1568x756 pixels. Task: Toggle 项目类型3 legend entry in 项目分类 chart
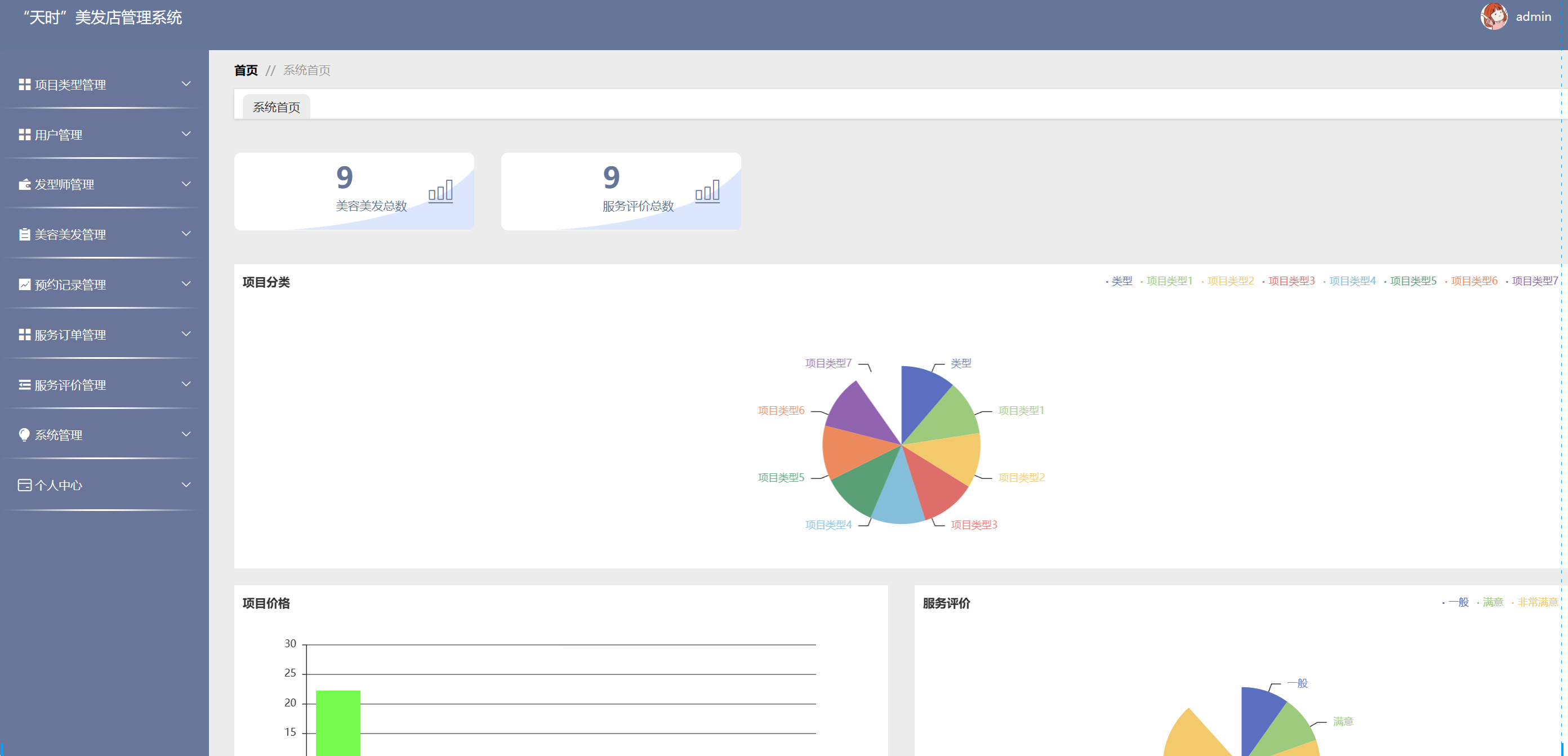tap(1290, 281)
